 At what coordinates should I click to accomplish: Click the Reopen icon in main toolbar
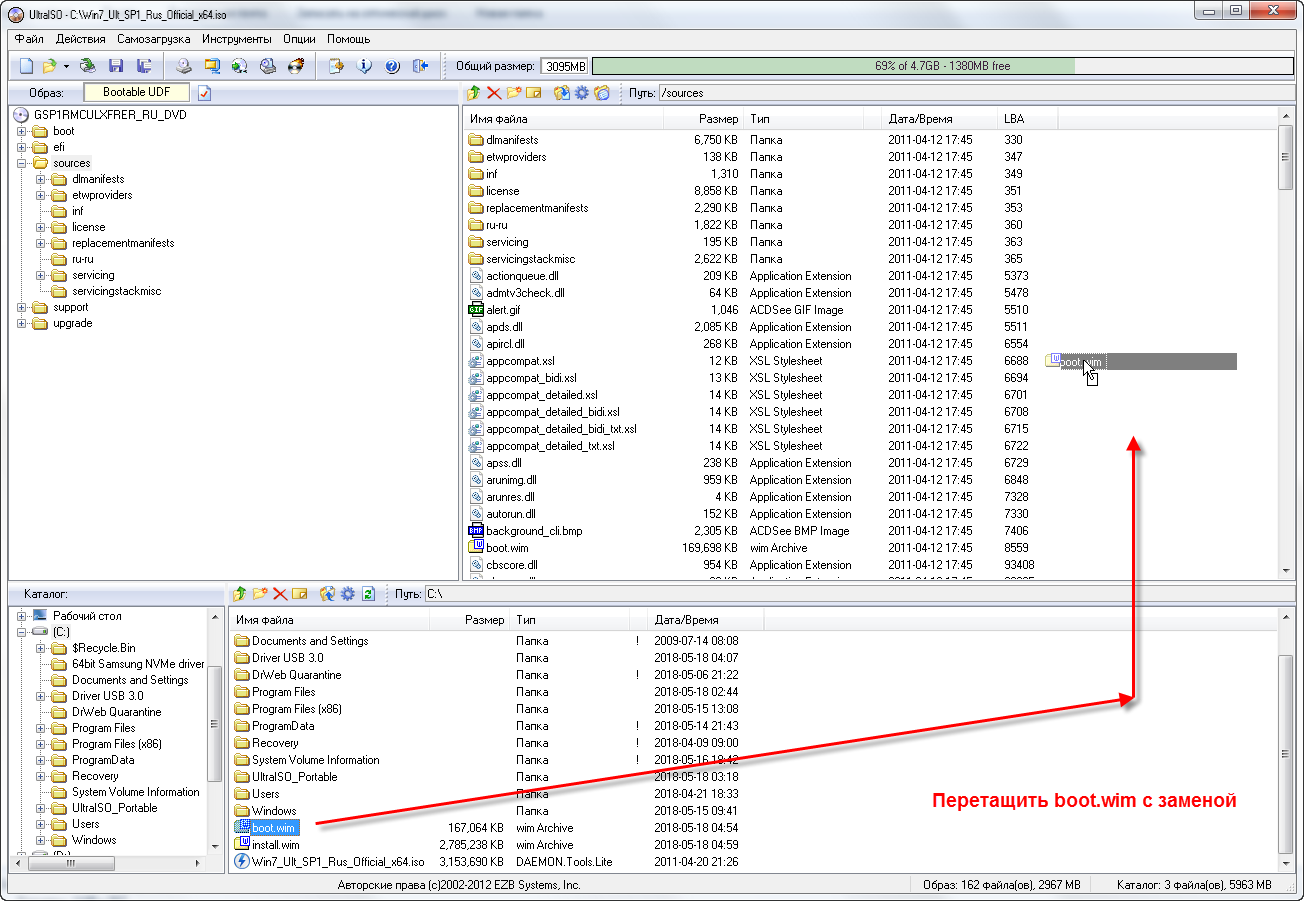(x=88, y=66)
